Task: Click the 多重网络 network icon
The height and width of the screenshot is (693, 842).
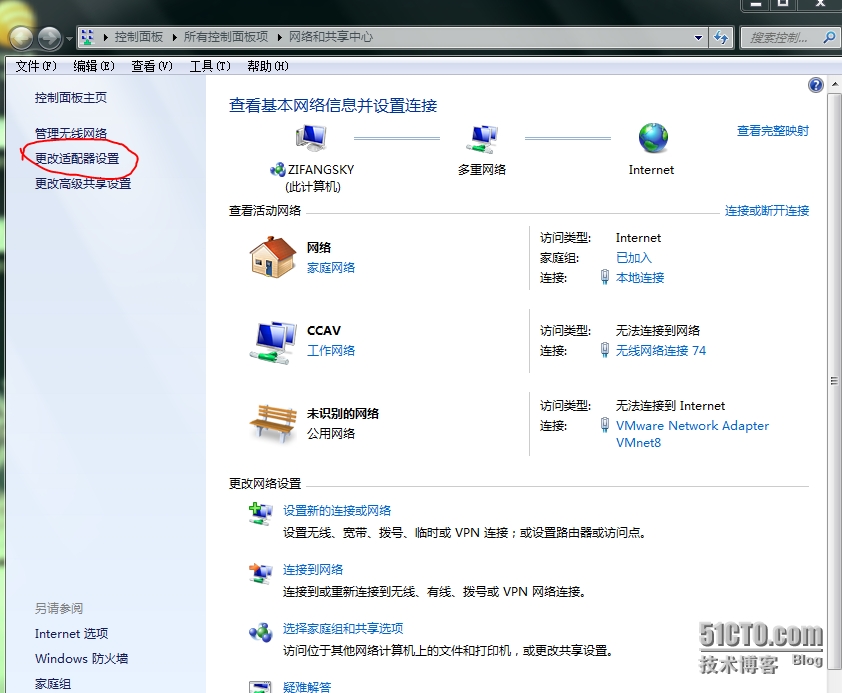Action: tap(482, 138)
